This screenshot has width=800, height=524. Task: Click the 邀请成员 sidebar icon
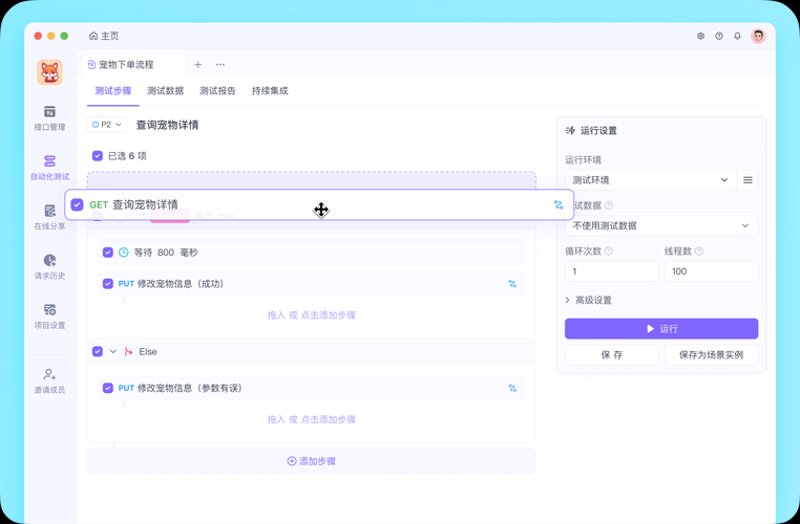49,374
